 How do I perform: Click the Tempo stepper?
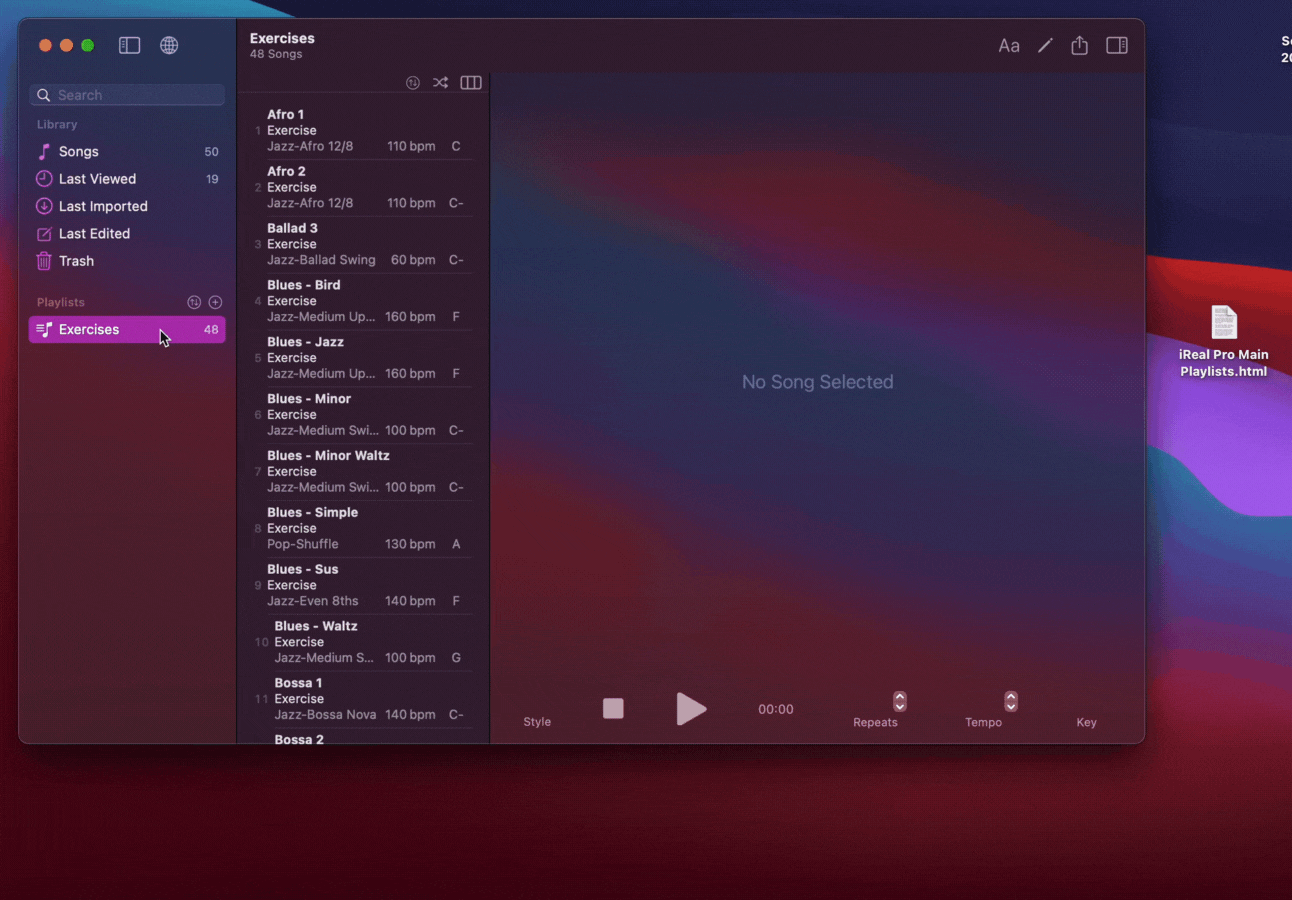[1011, 702]
